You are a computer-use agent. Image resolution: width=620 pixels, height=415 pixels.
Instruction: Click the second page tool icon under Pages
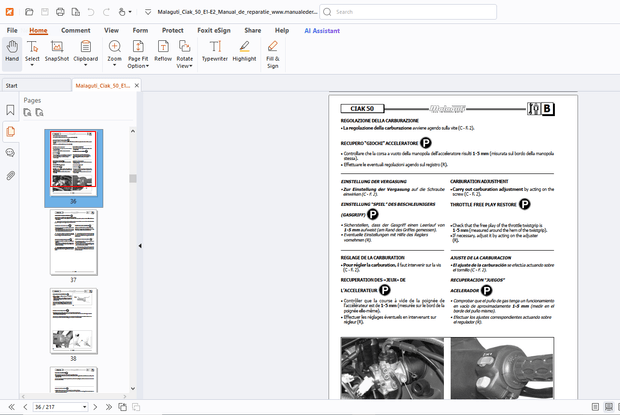click(40, 113)
